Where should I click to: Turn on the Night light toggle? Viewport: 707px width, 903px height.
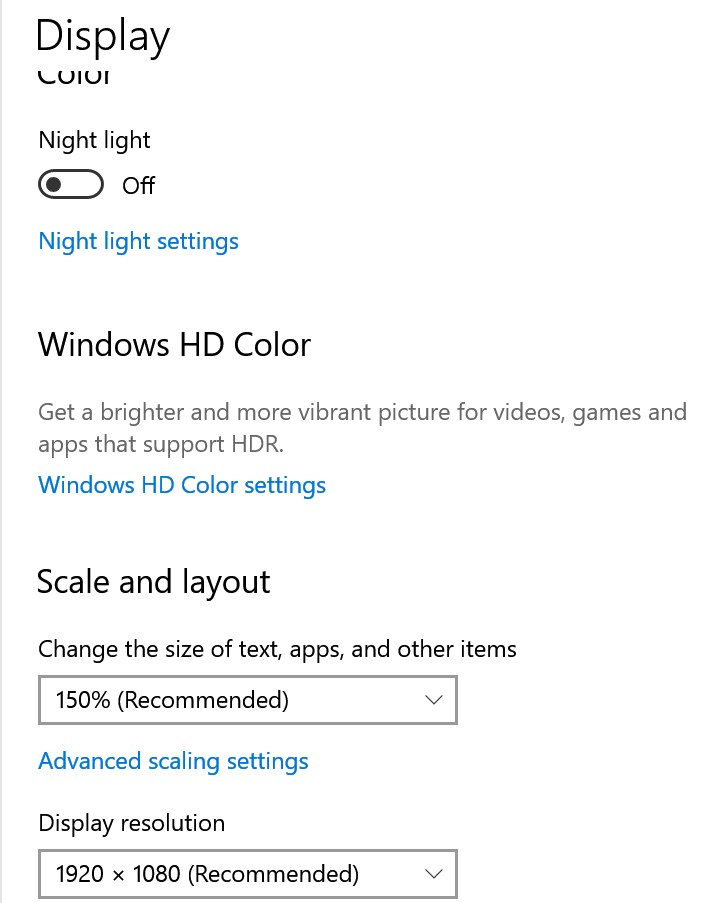[71, 184]
